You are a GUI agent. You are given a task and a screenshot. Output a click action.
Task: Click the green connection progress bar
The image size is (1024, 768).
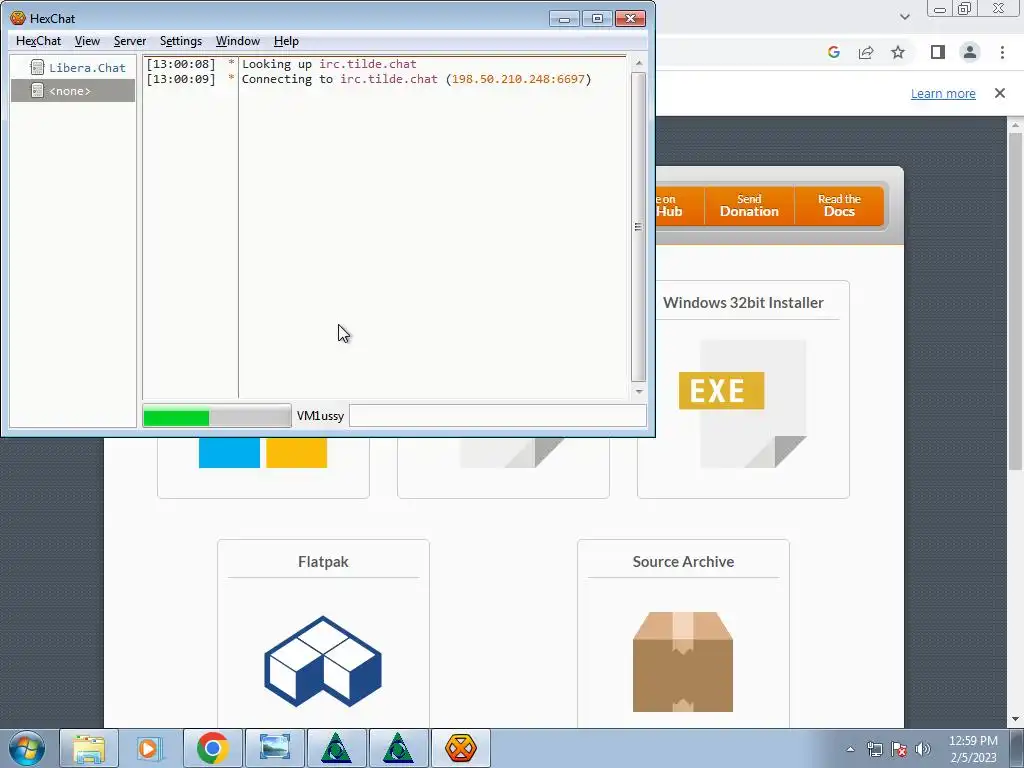point(217,416)
